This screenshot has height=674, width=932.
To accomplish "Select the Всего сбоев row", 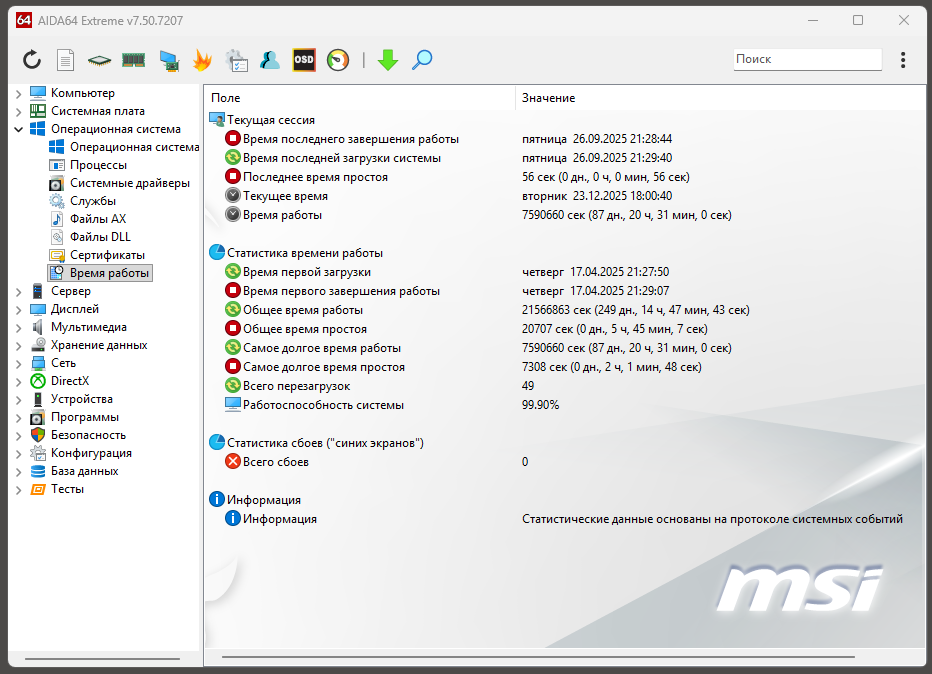I will coord(565,462).
